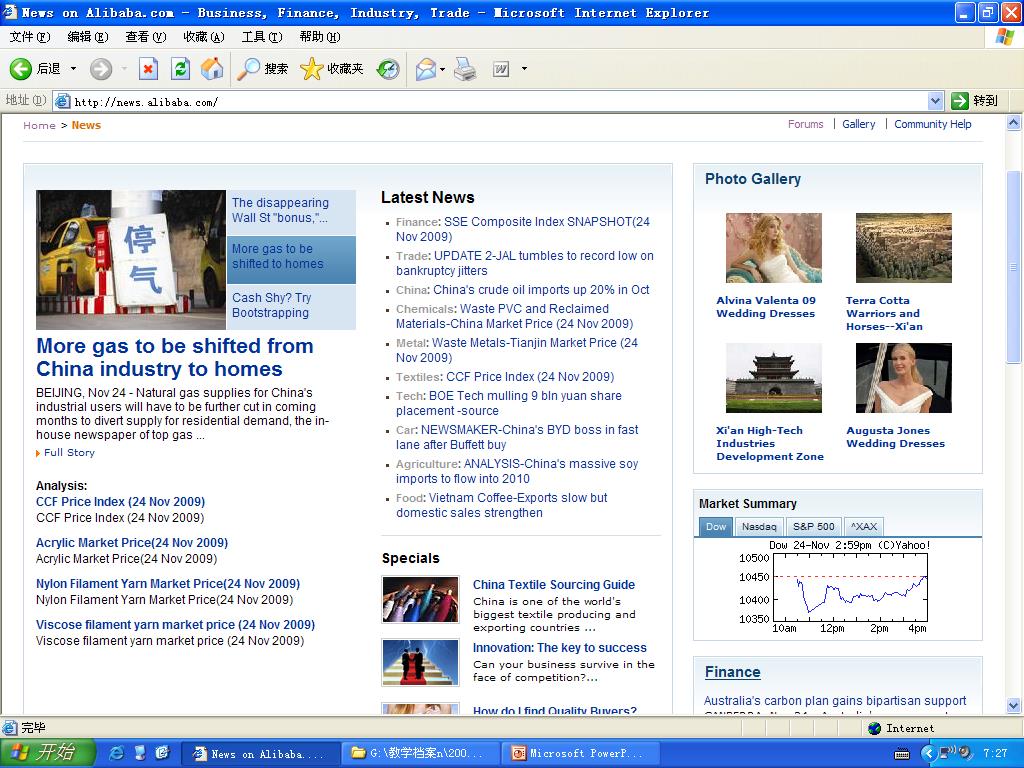Open dropdown arrow beside Word edit icon
Screen dimensions: 1024x768
pyautogui.click(x=524, y=69)
